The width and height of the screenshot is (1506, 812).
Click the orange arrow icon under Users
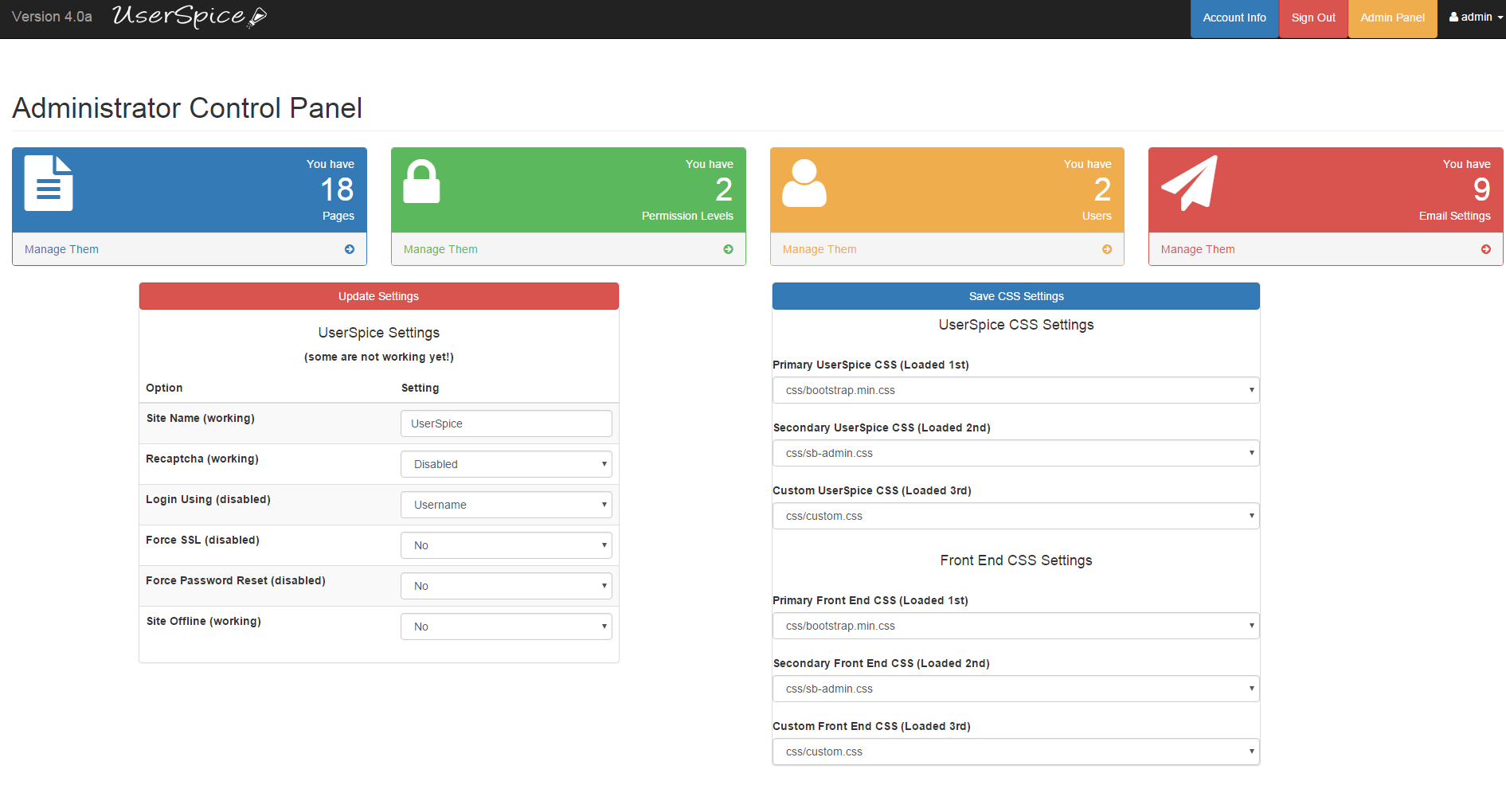point(1107,249)
